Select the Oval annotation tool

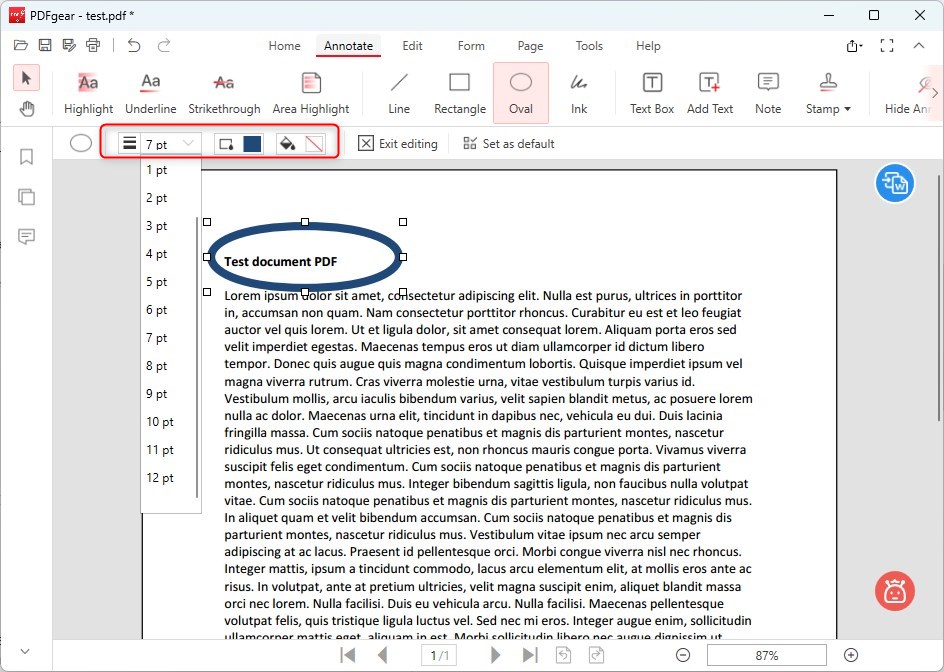[520, 89]
